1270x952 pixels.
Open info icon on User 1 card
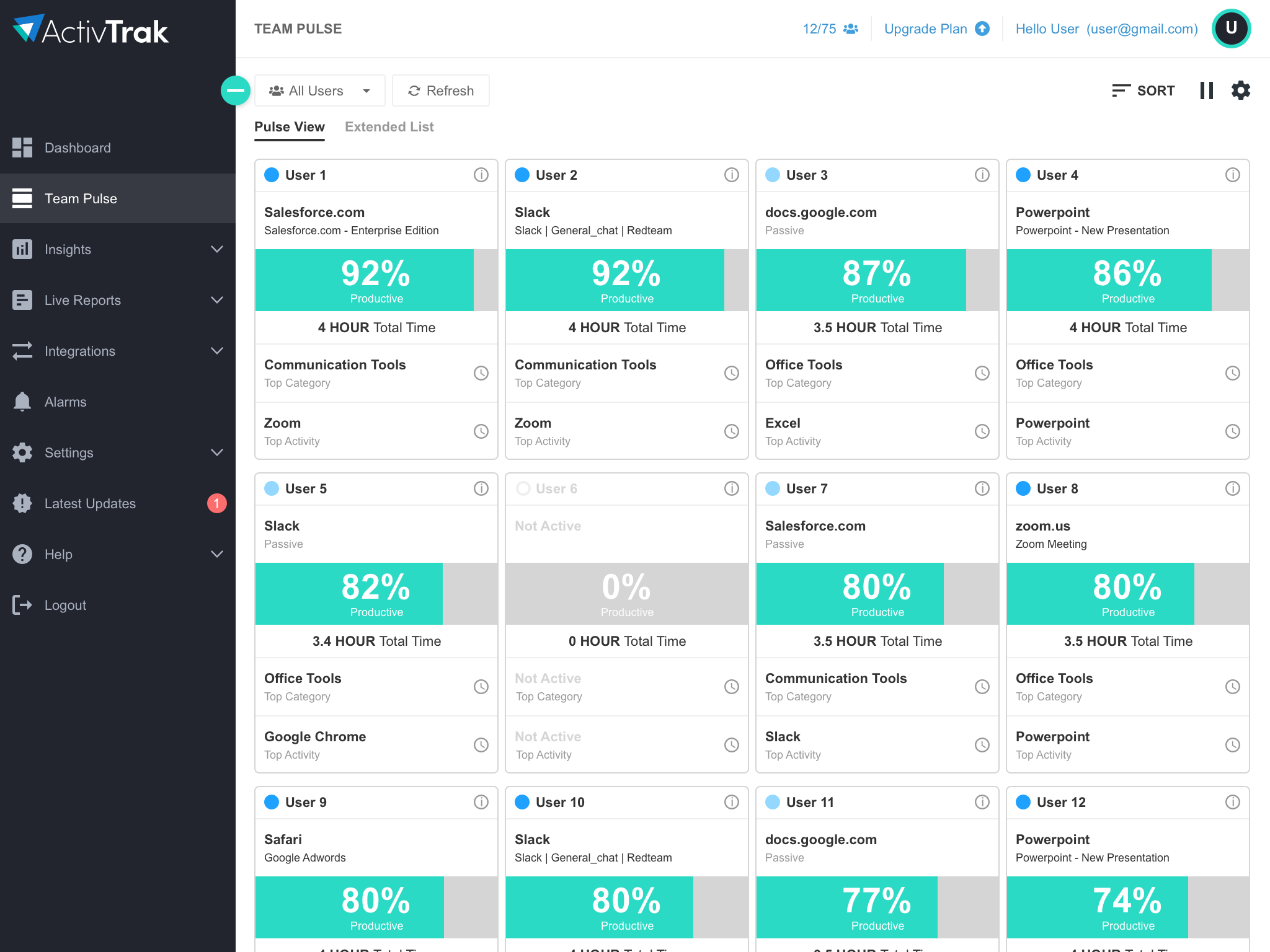click(481, 175)
